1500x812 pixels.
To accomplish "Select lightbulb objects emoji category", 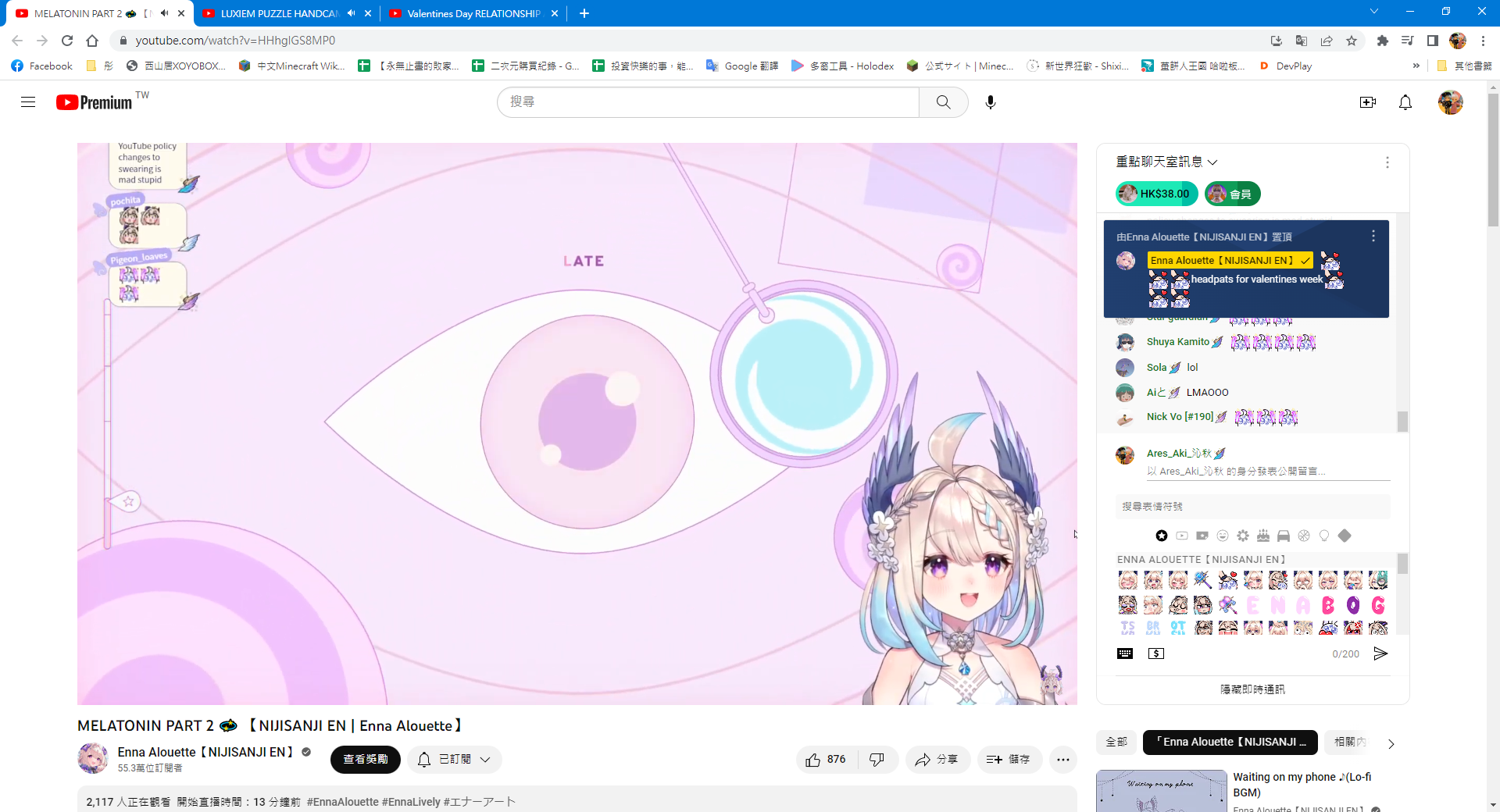I will (1324, 536).
